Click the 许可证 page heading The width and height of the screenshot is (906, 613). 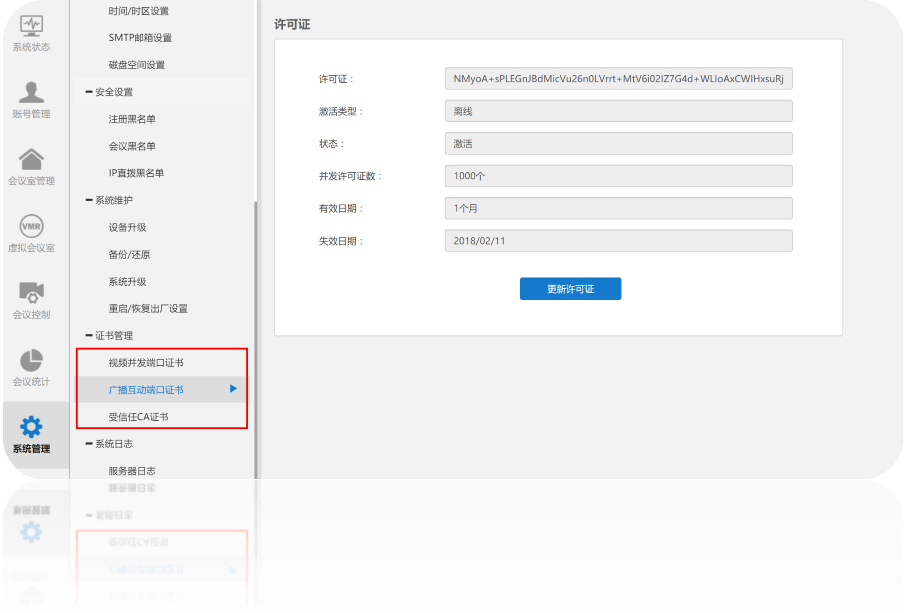292,24
